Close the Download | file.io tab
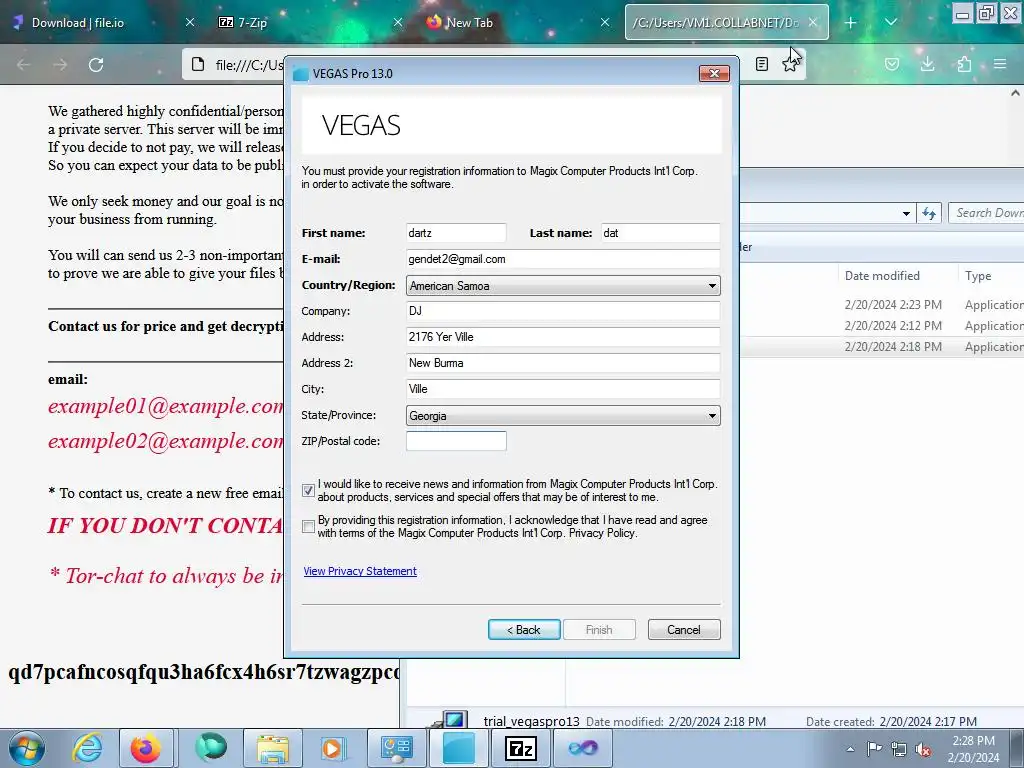The height and width of the screenshot is (768, 1024). coord(189,22)
